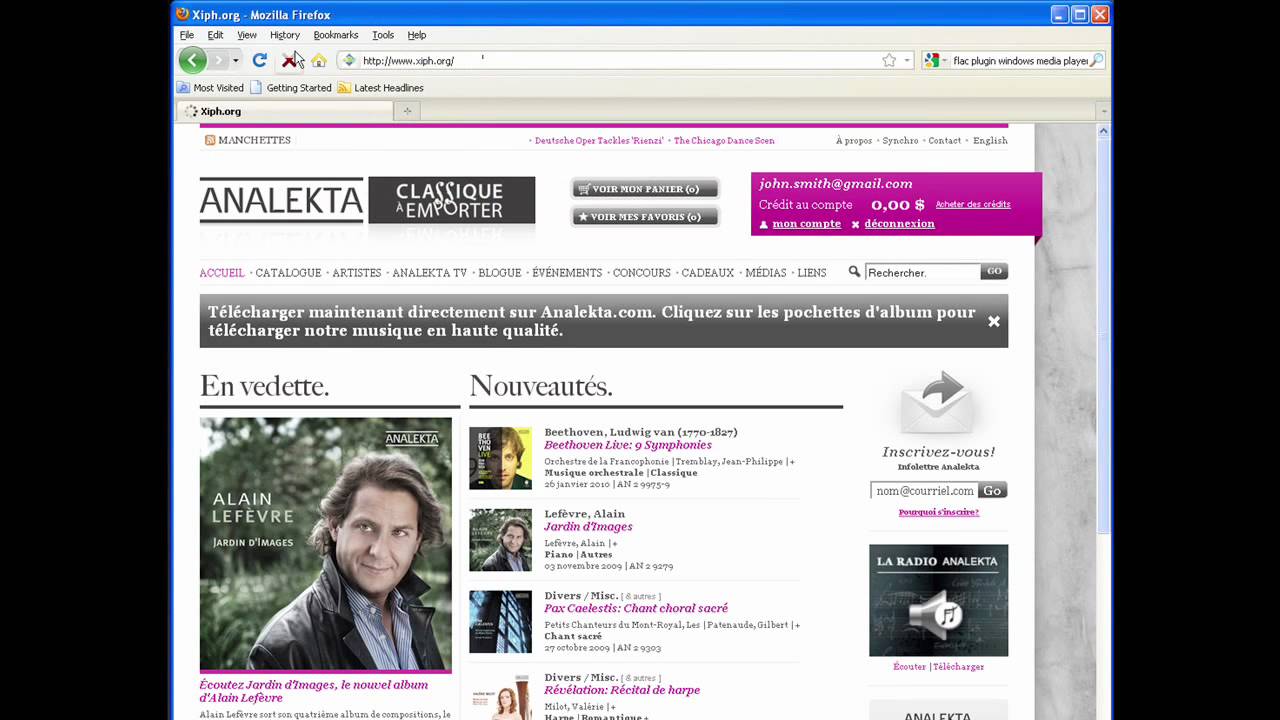Click the Classique à Emporter banner
The width and height of the screenshot is (1280, 720).
(x=452, y=200)
